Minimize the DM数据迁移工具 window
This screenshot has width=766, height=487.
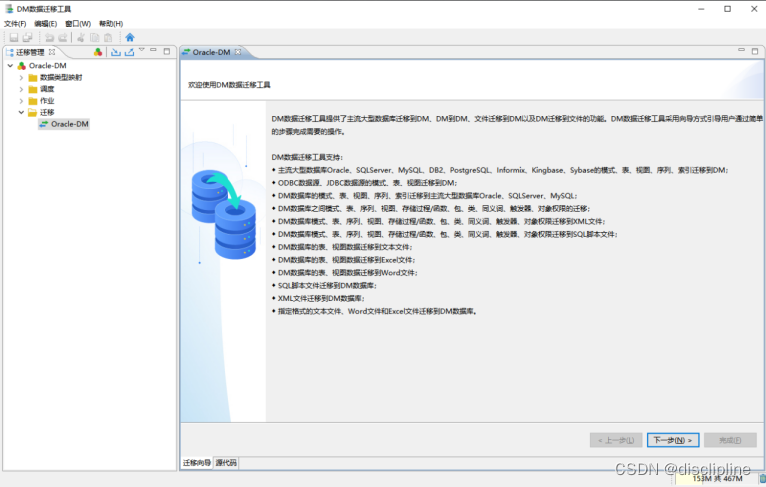pyautogui.click(x=701, y=9)
